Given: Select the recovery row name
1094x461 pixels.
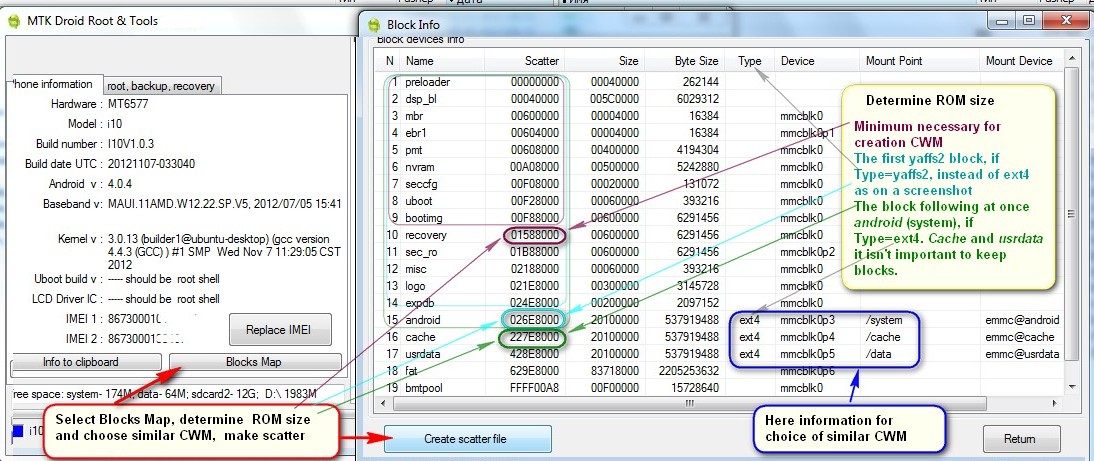Looking at the screenshot, I should (x=426, y=235).
